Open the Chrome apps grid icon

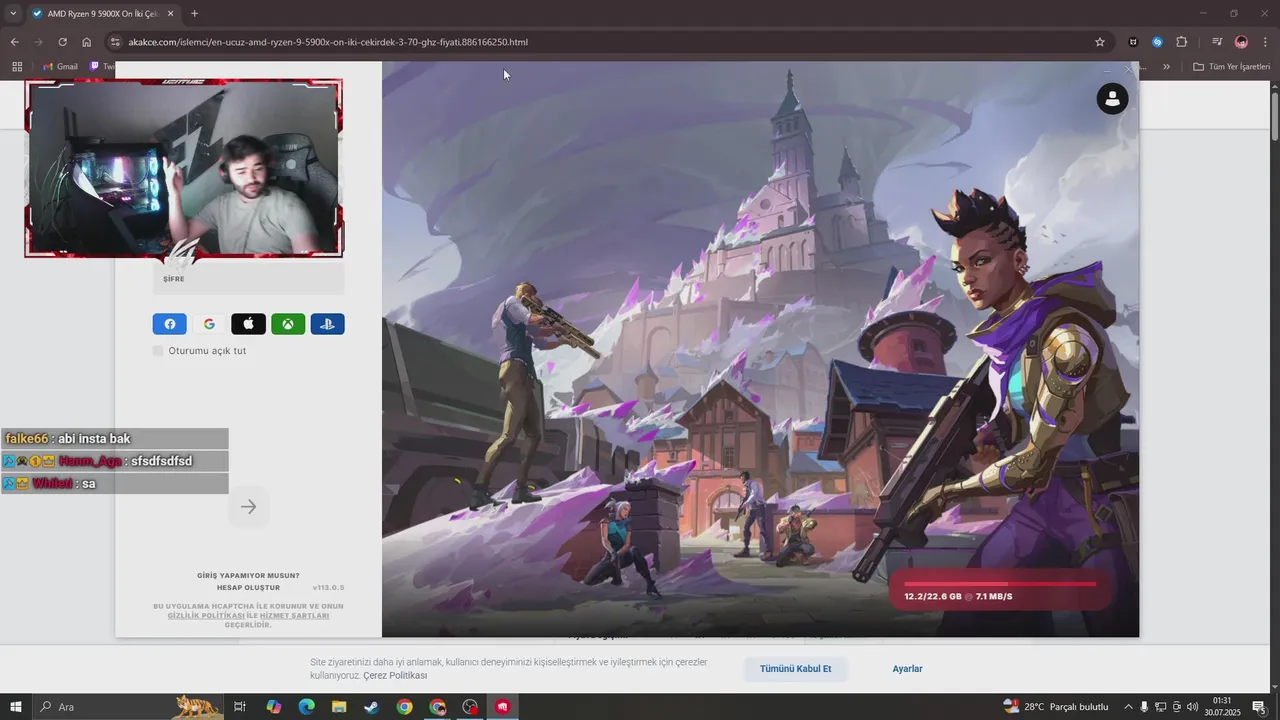click(x=17, y=67)
